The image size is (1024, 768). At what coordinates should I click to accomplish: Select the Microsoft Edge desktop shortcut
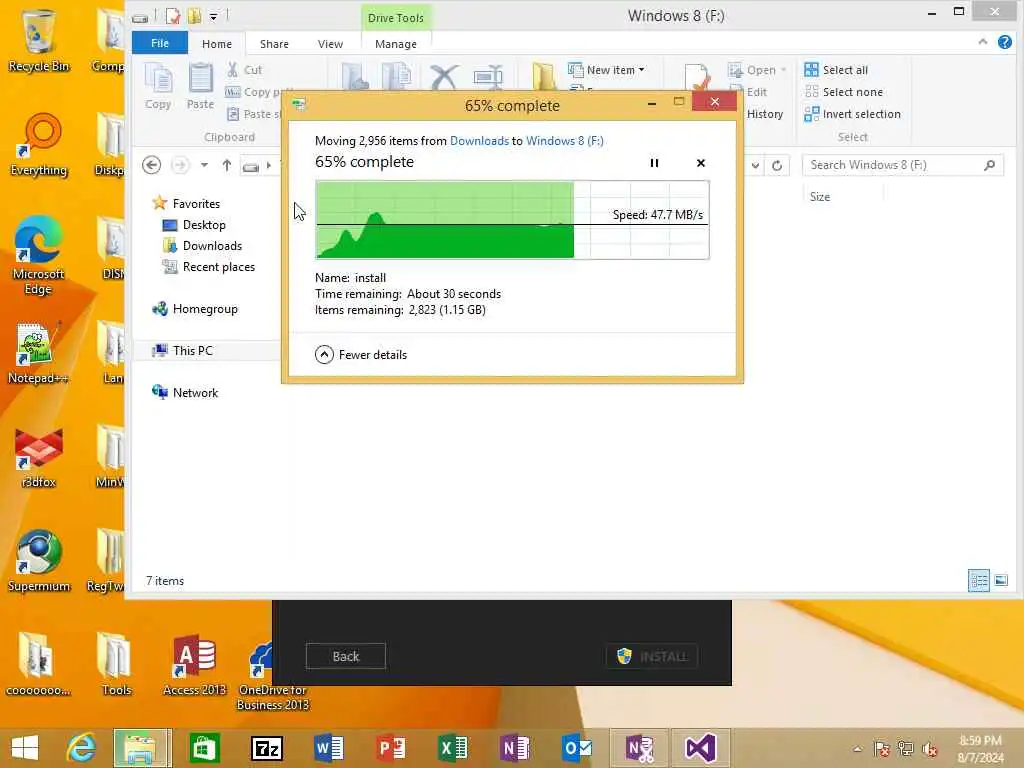(x=39, y=255)
